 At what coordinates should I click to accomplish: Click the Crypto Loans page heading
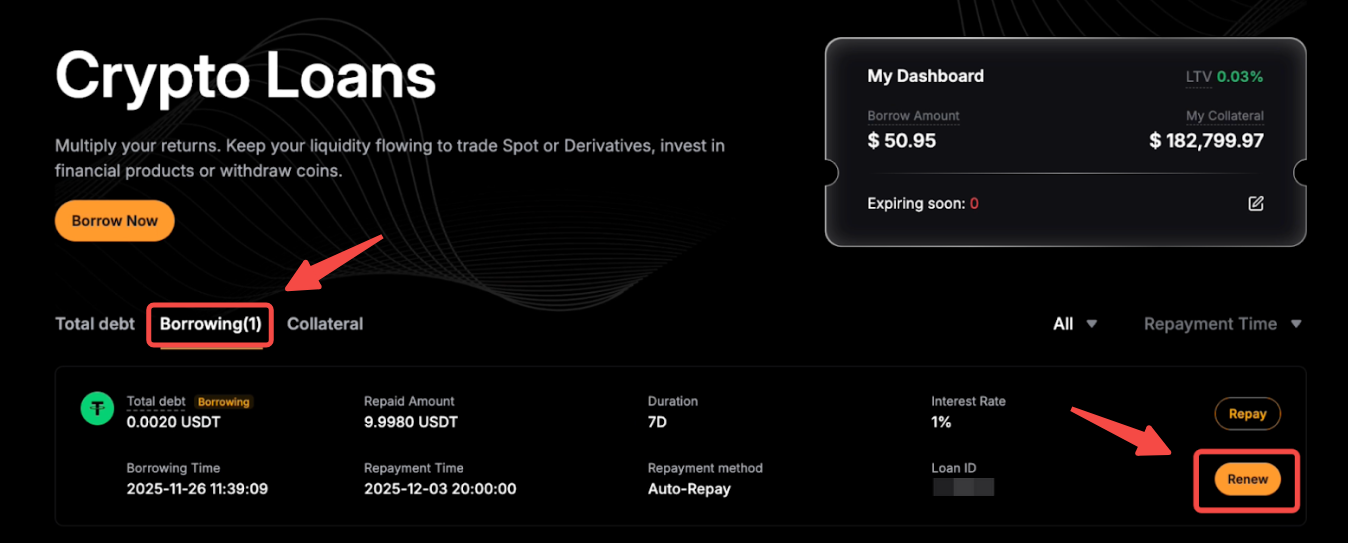[246, 75]
